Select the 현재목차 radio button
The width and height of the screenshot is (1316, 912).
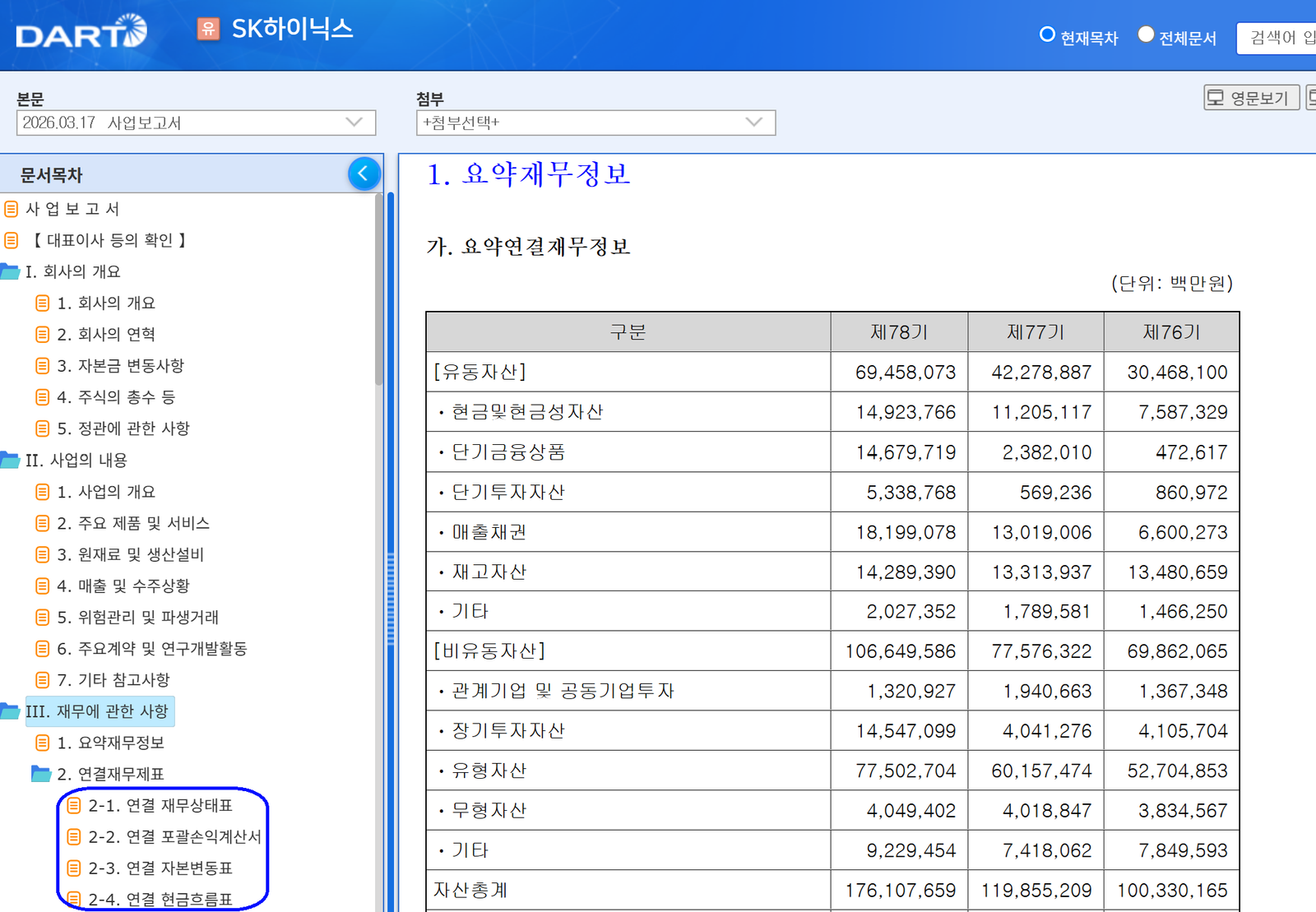click(1047, 35)
